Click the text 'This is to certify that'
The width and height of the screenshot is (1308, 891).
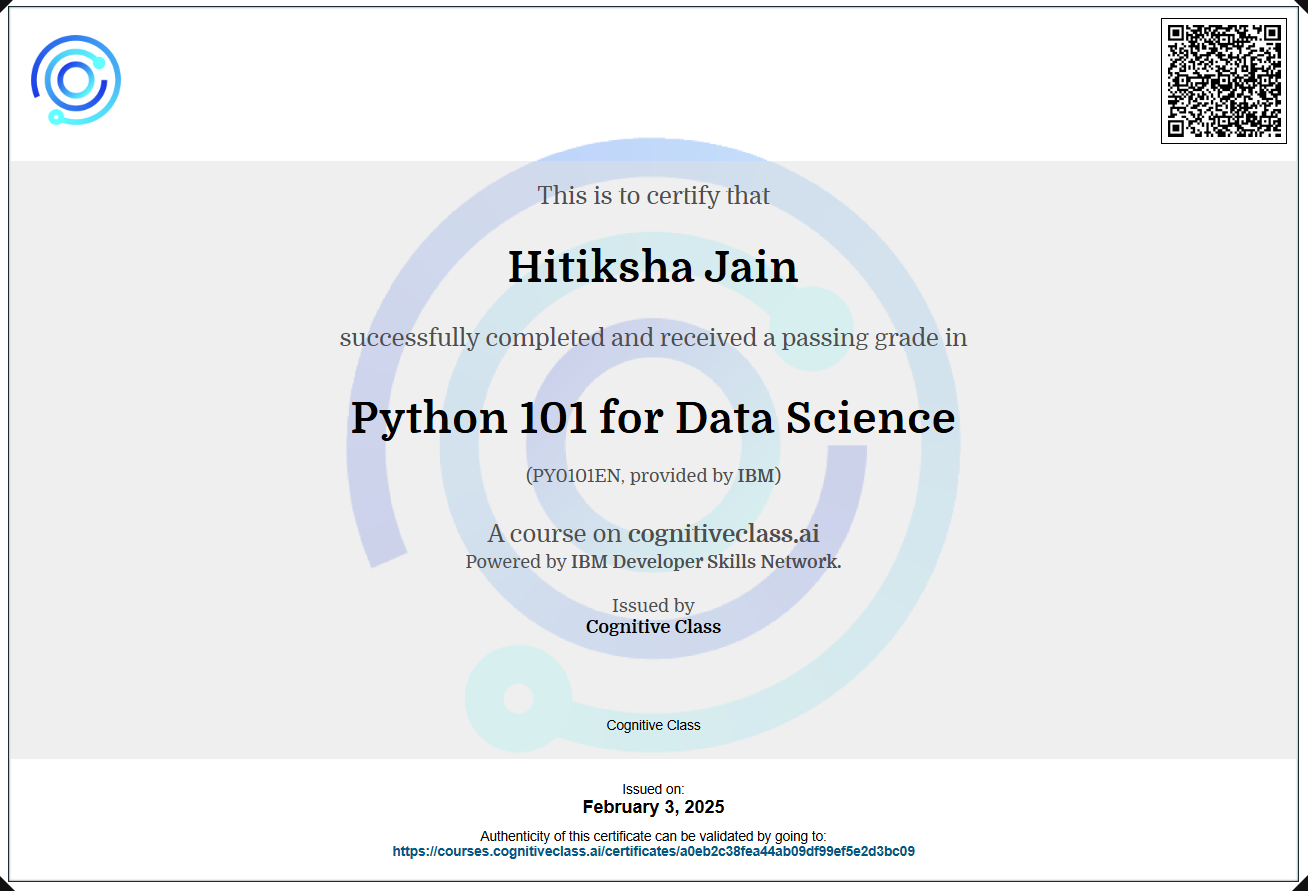[653, 195]
